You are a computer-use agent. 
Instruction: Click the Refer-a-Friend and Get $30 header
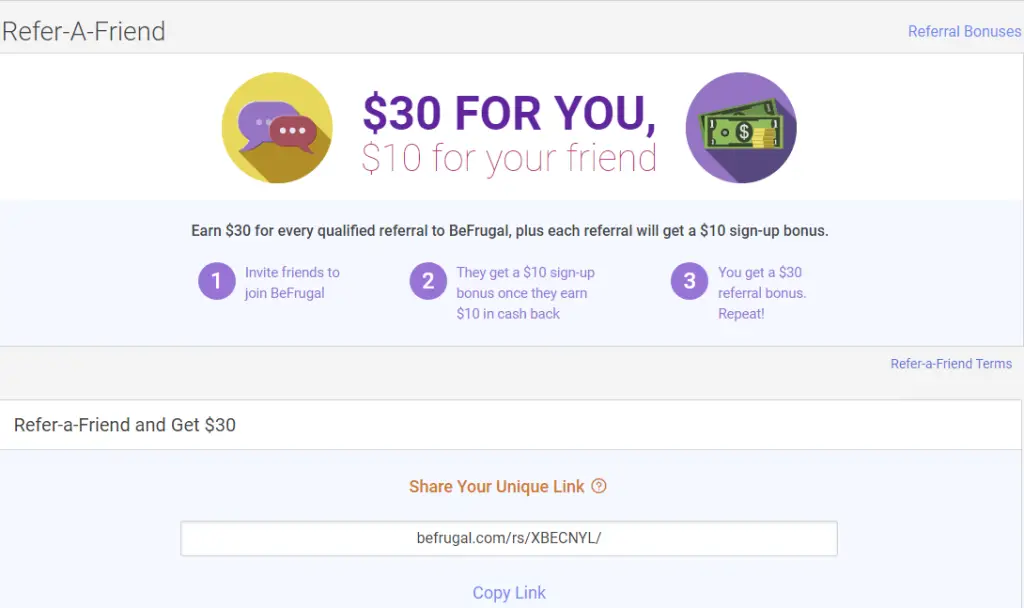[125, 424]
